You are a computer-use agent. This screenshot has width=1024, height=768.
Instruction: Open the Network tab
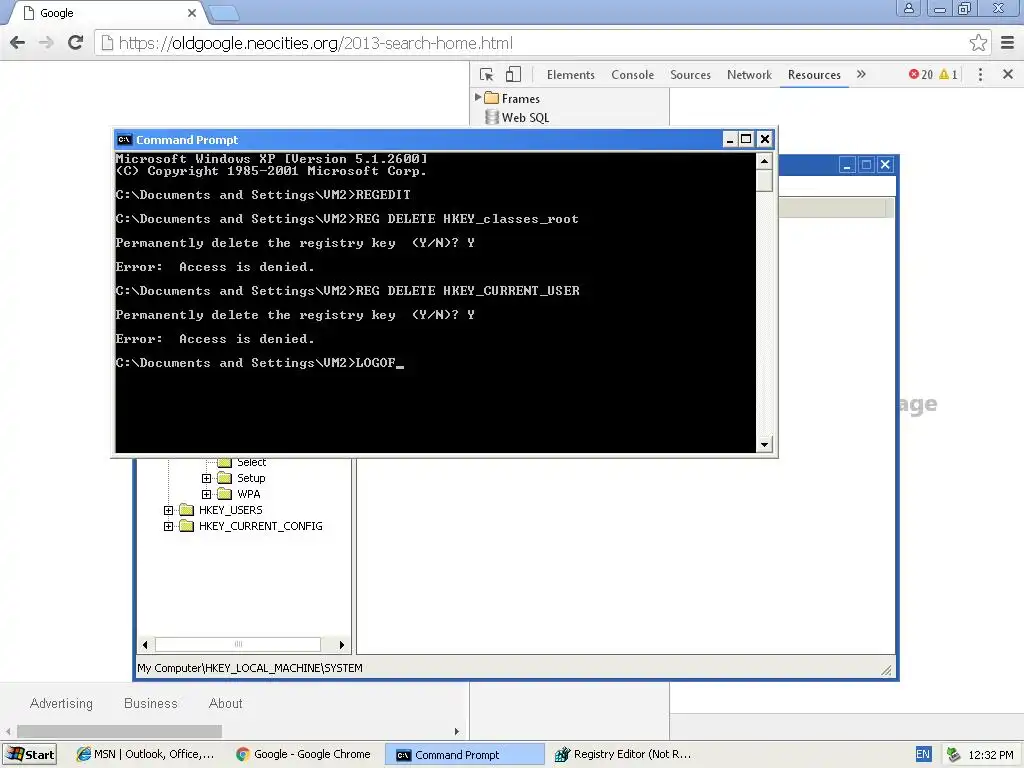coord(749,75)
